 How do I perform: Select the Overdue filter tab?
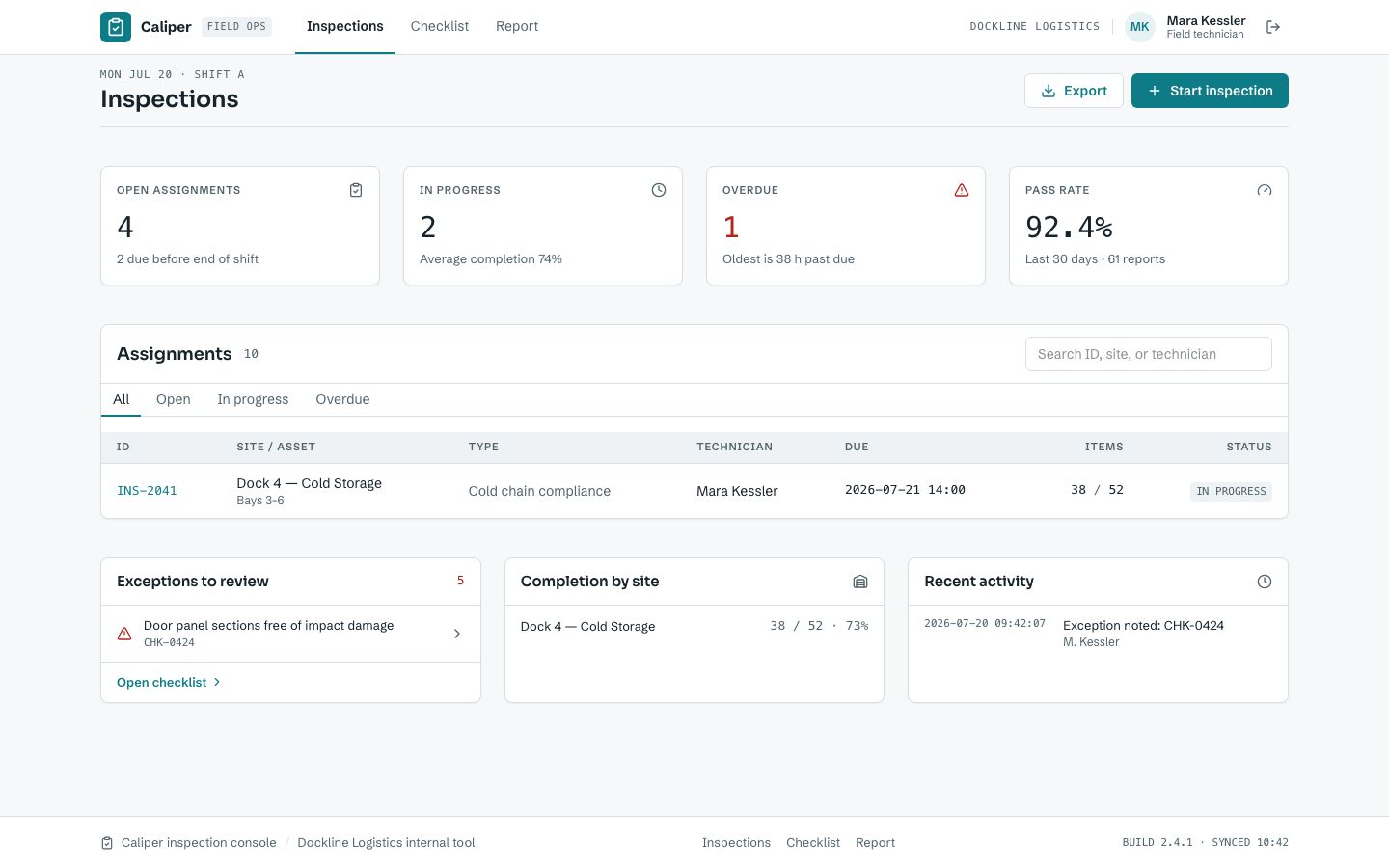[x=342, y=399]
